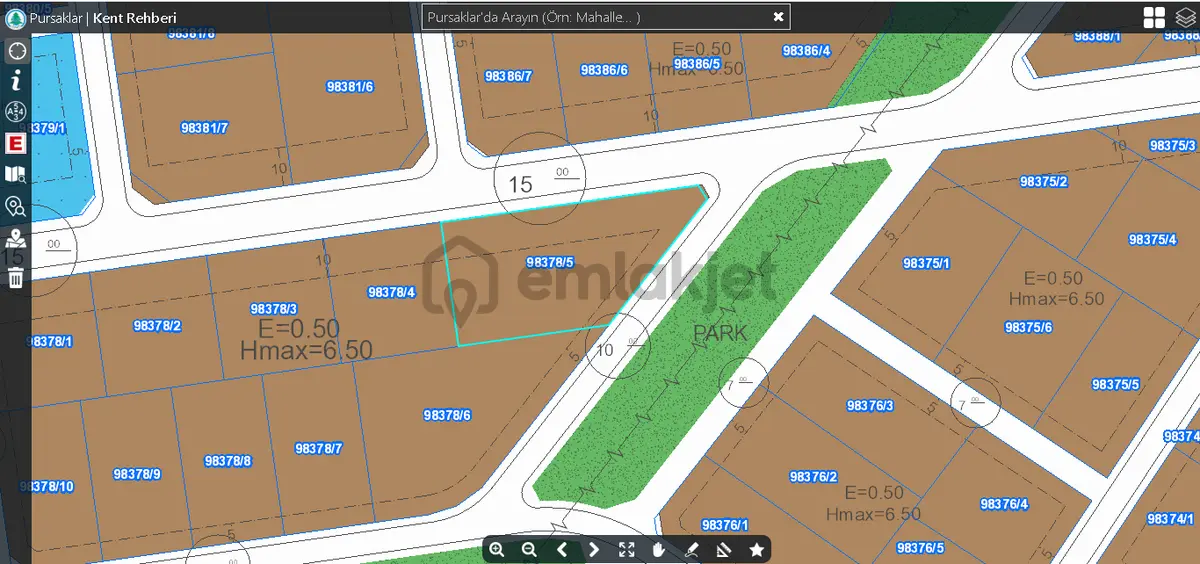Click parcel label 98386/7
1200x564 pixels.
pos(508,76)
